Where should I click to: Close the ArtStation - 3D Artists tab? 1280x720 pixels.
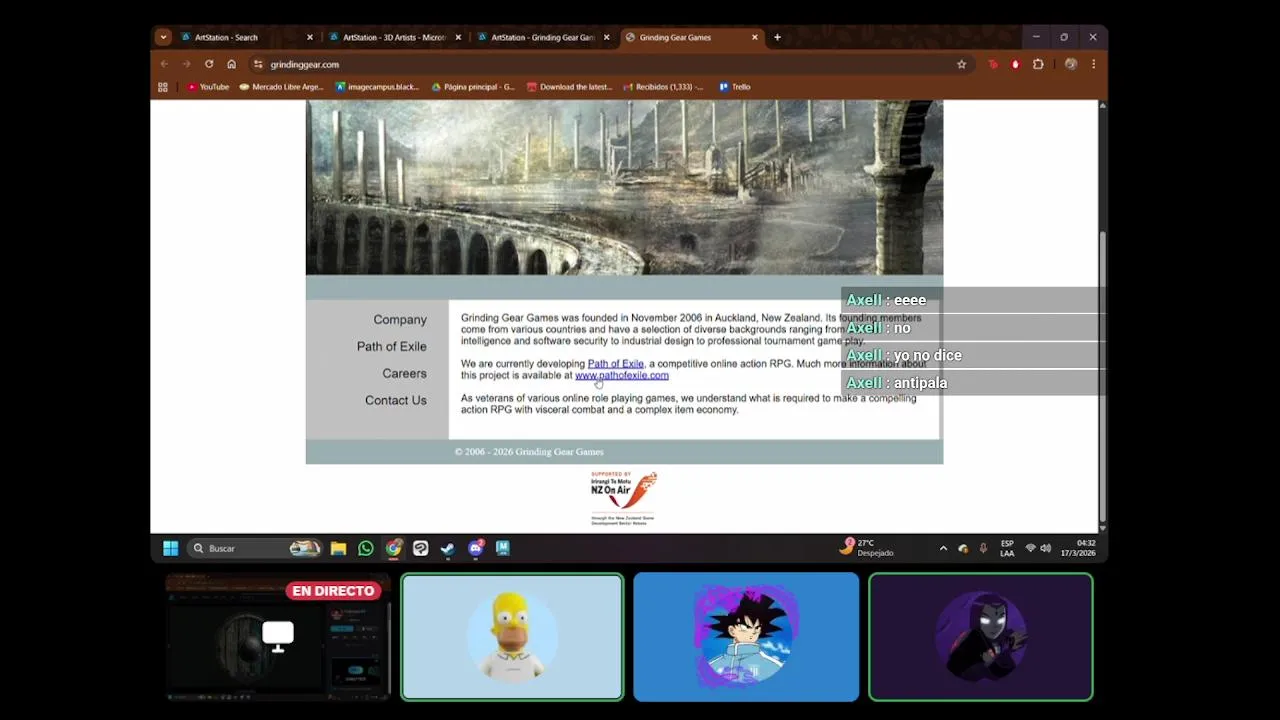458,37
